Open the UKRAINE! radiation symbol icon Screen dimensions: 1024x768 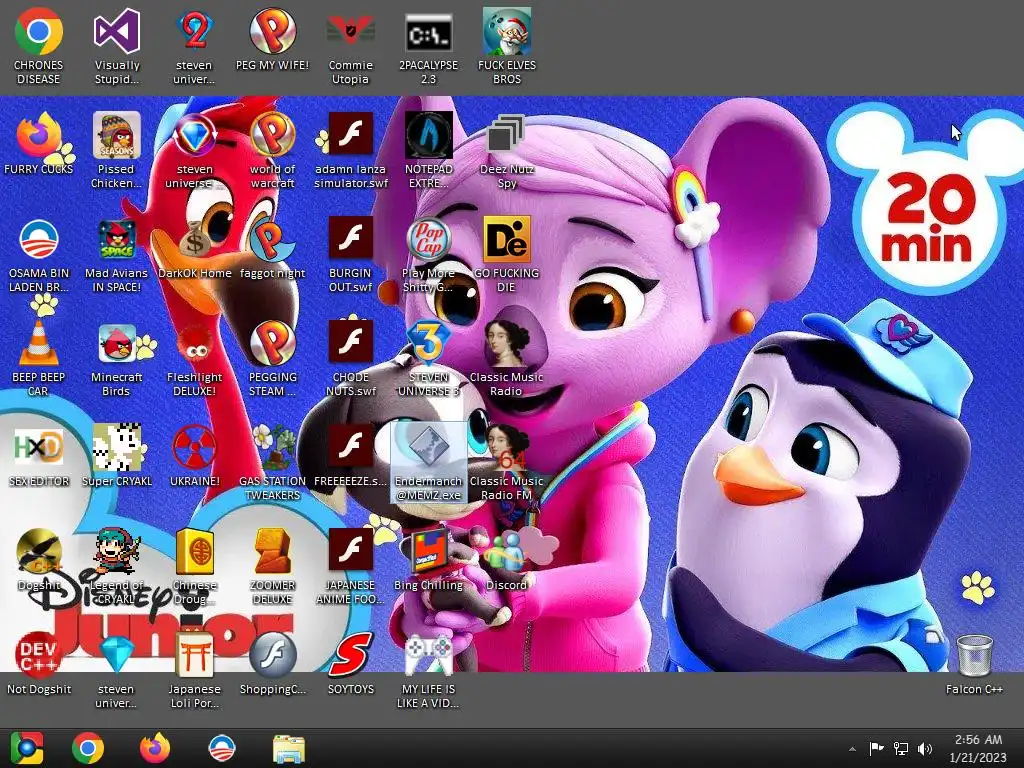coord(195,455)
